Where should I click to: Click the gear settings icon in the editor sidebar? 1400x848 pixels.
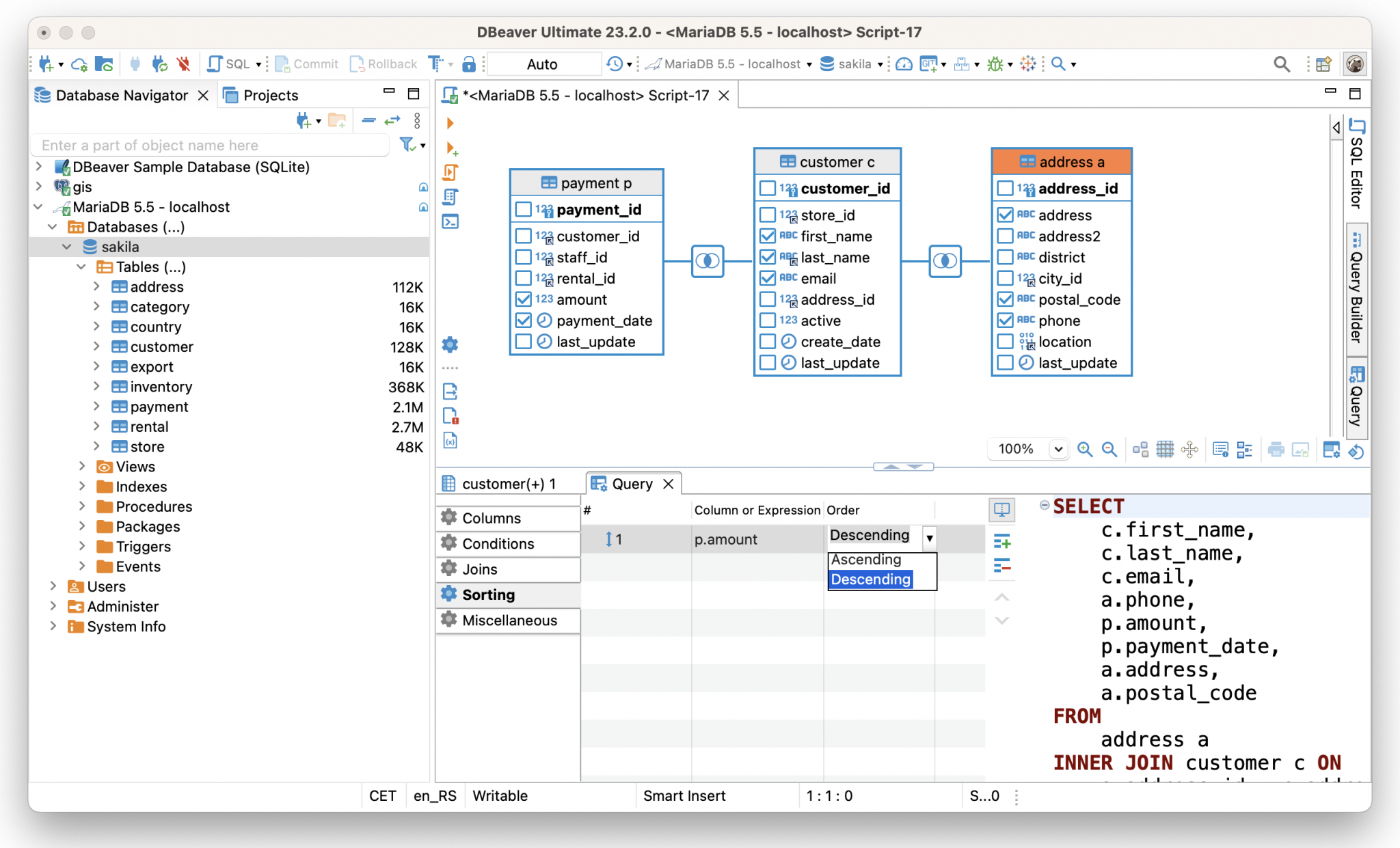tap(450, 345)
